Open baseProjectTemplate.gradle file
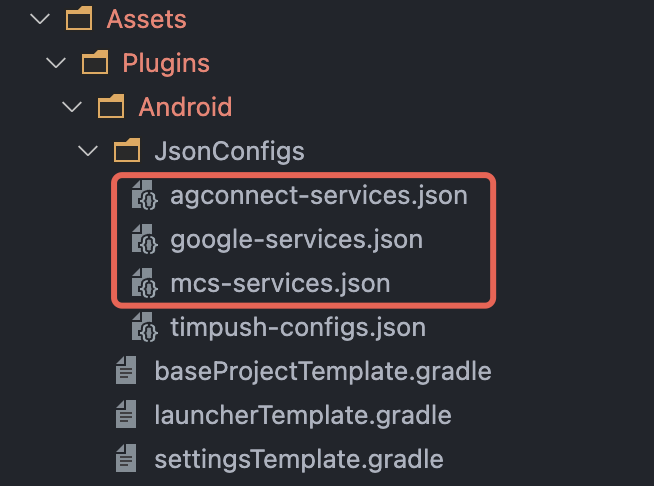654x486 pixels. pos(322,372)
